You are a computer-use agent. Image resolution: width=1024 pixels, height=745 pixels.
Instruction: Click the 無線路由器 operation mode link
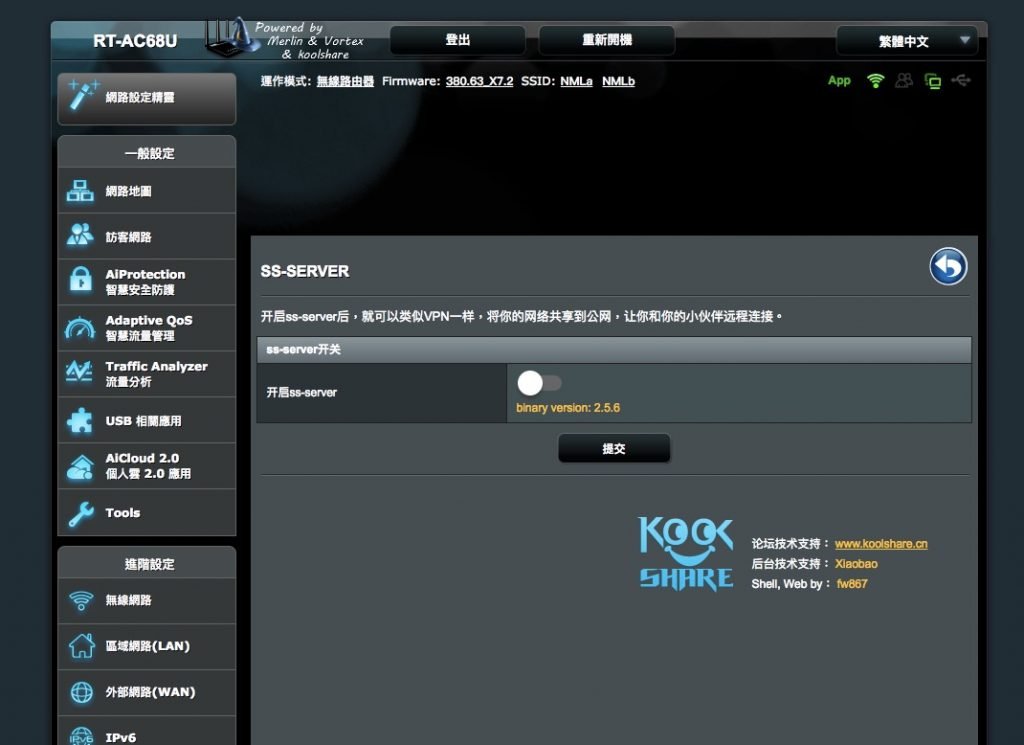point(345,81)
